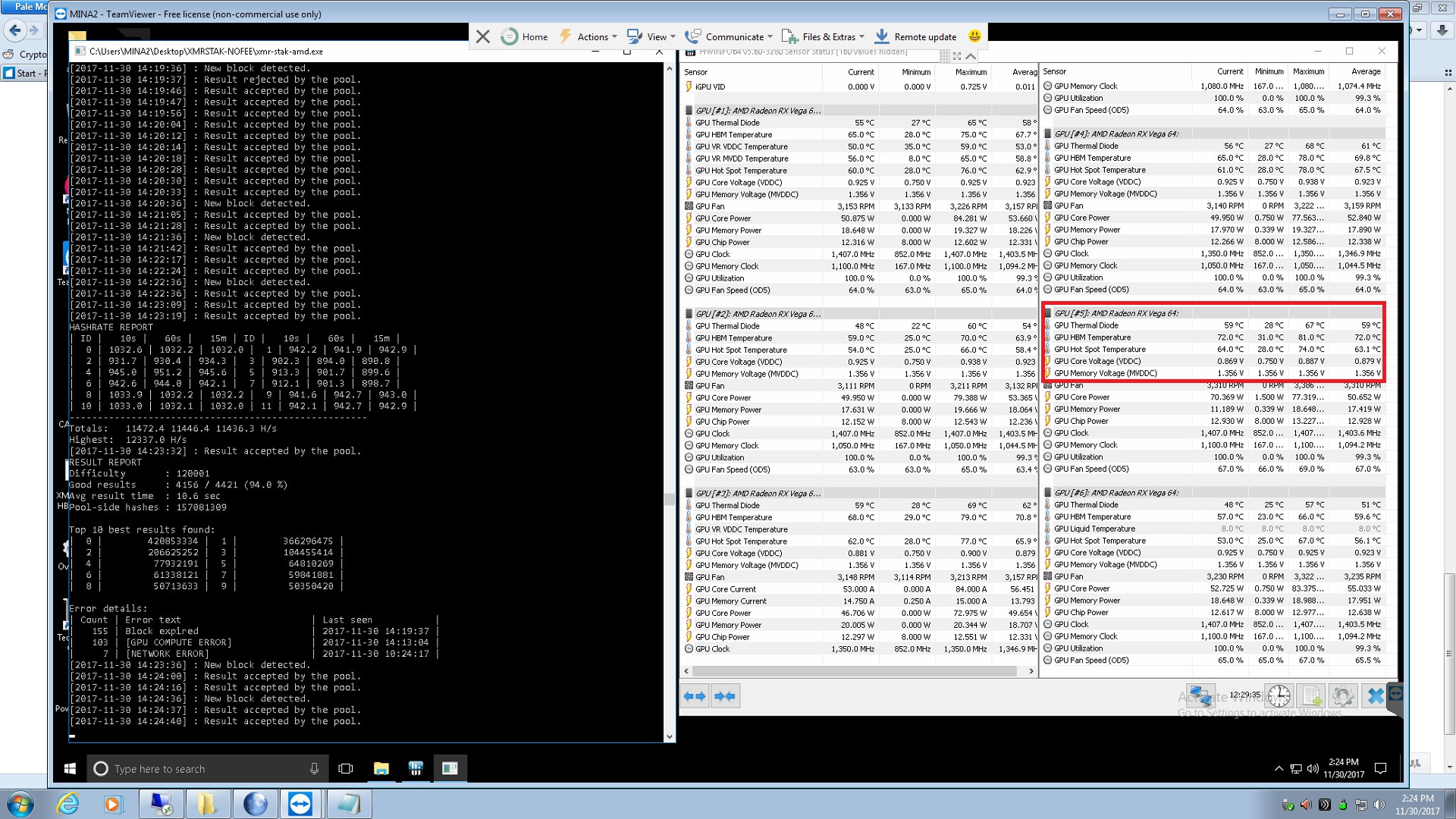Open the remote Action Center notification icon
This screenshot has width=1456, height=819.
(x=1380, y=768)
